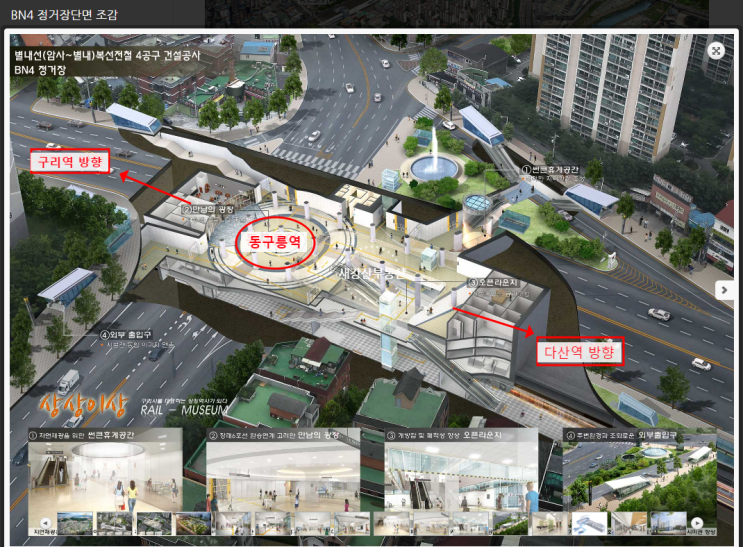743x547 pixels.
Task: Click the '①썬큰휴게공간' label near the fountain
Action: [550, 169]
